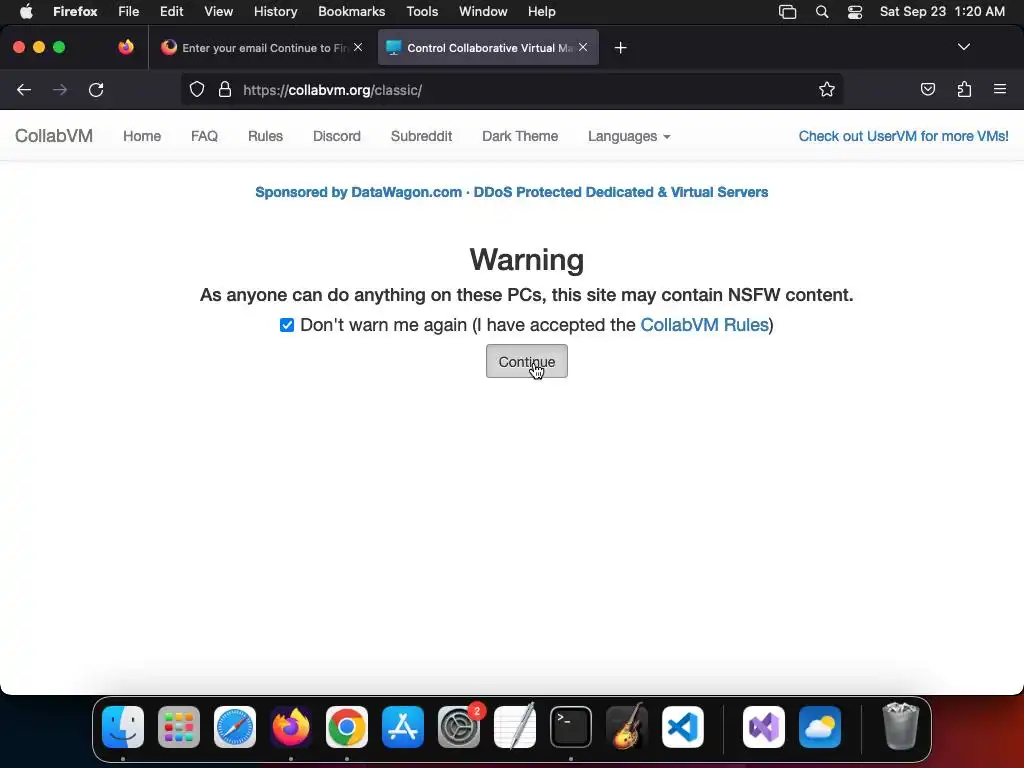Open the CollabVM Rules link in warning
The image size is (1024, 768).
704,325
